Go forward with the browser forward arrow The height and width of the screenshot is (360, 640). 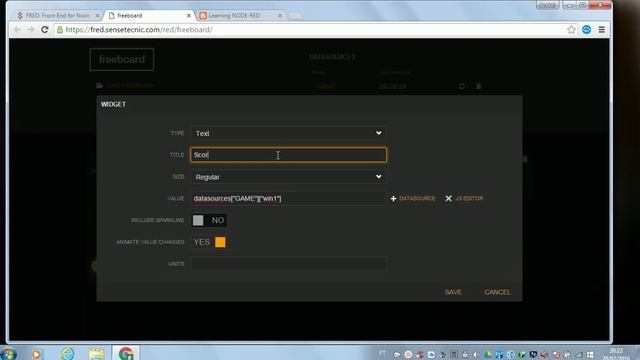click(31, 30)
